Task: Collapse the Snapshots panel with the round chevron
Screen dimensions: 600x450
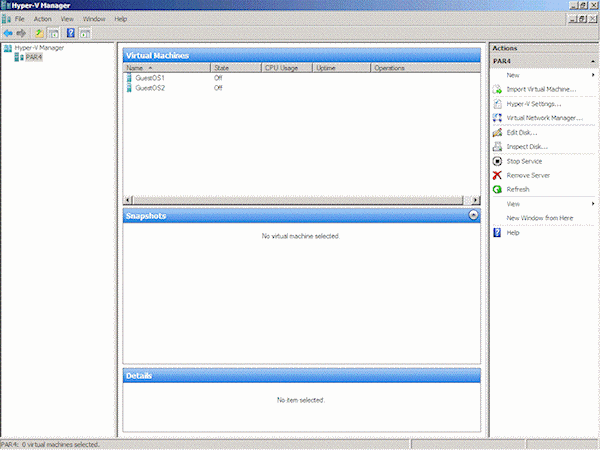Action: (x=473, y=215)
